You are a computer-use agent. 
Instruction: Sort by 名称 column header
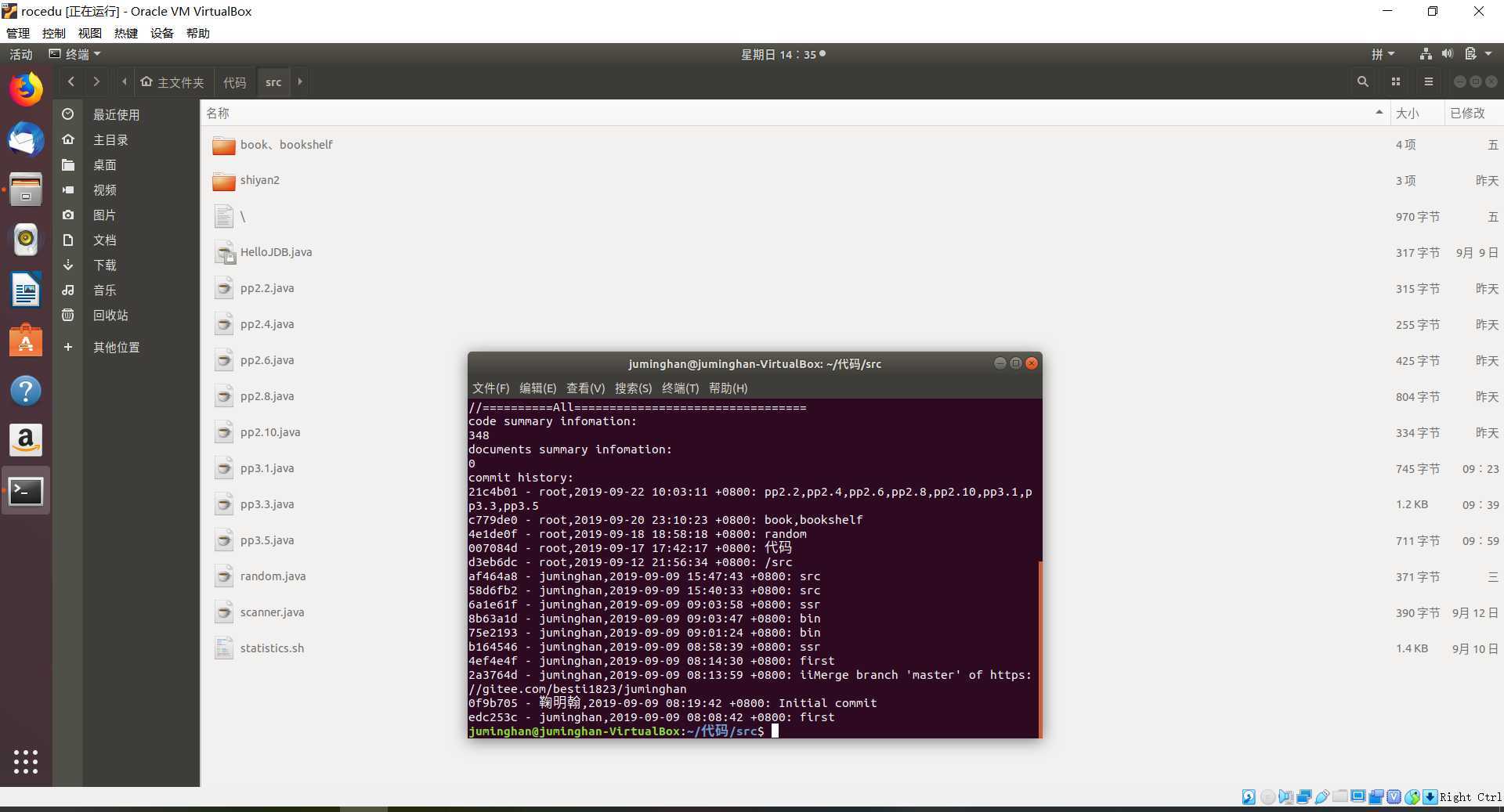(795, 113)
